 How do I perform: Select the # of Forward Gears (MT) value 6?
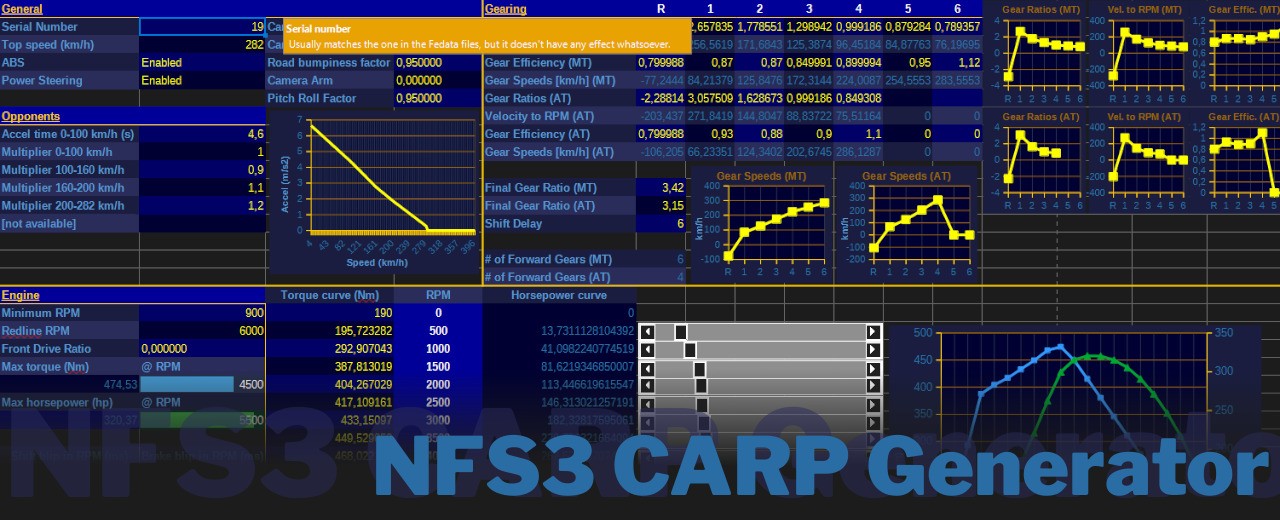661,260
